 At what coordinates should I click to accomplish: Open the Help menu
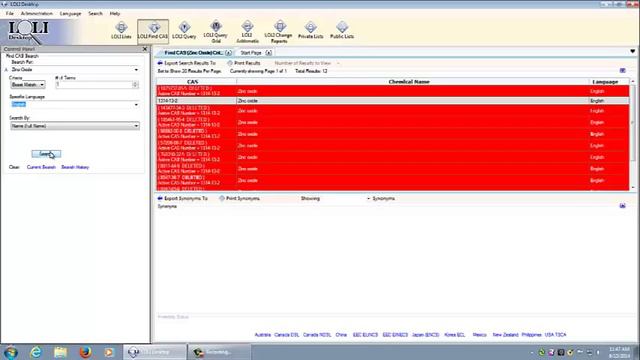point(115,13)
